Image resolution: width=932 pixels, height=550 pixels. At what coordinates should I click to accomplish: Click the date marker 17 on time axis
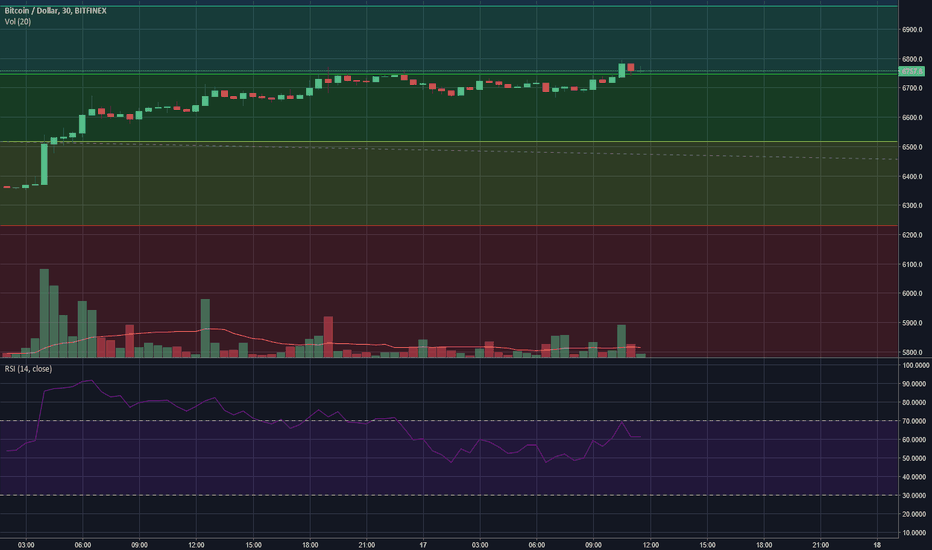pos(423,545)
